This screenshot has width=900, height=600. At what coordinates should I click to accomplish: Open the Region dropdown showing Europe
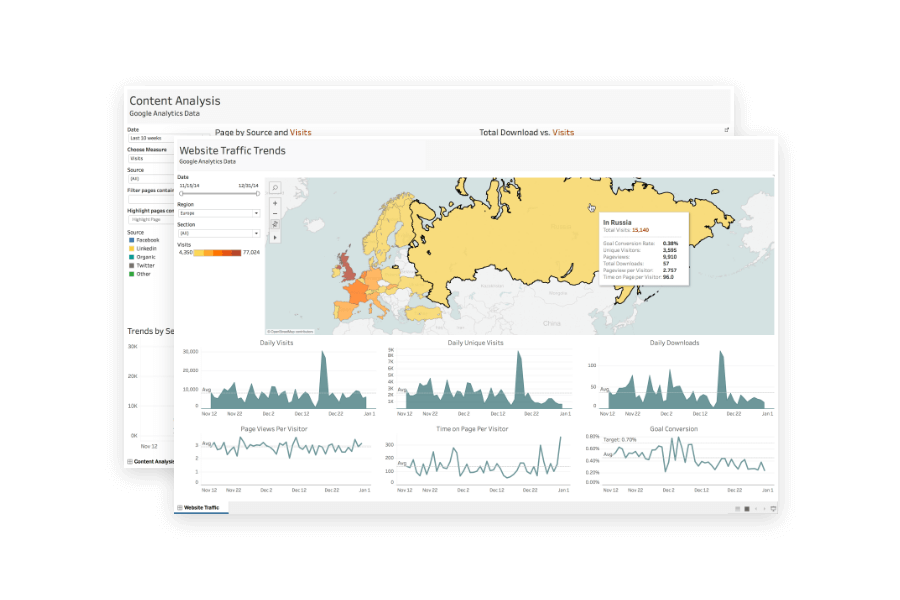tap(218, 213)
